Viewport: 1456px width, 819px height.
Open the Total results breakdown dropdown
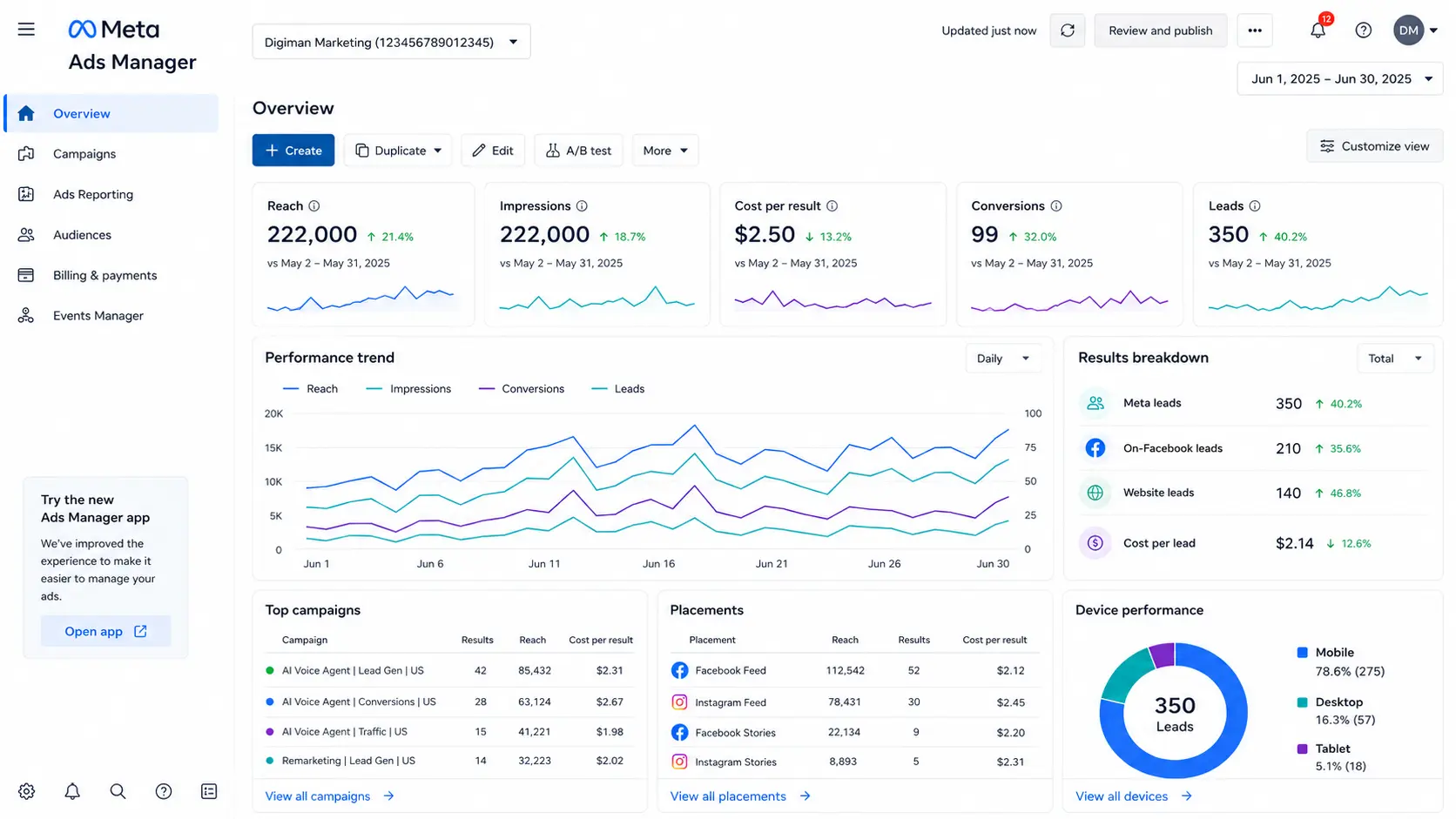pos(1395,359)
